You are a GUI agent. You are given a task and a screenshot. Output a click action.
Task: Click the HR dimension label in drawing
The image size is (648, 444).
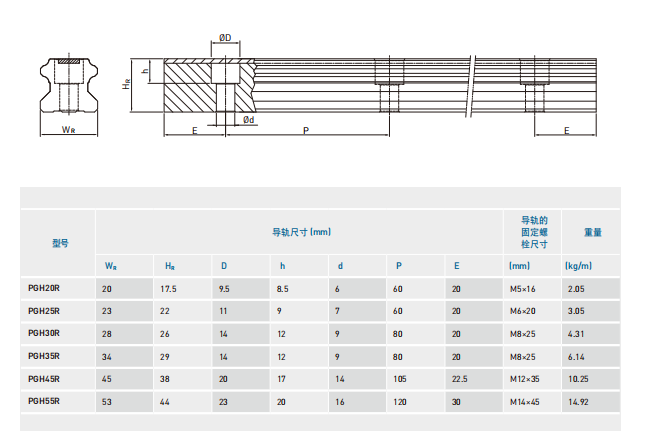[x=126, y=84]
